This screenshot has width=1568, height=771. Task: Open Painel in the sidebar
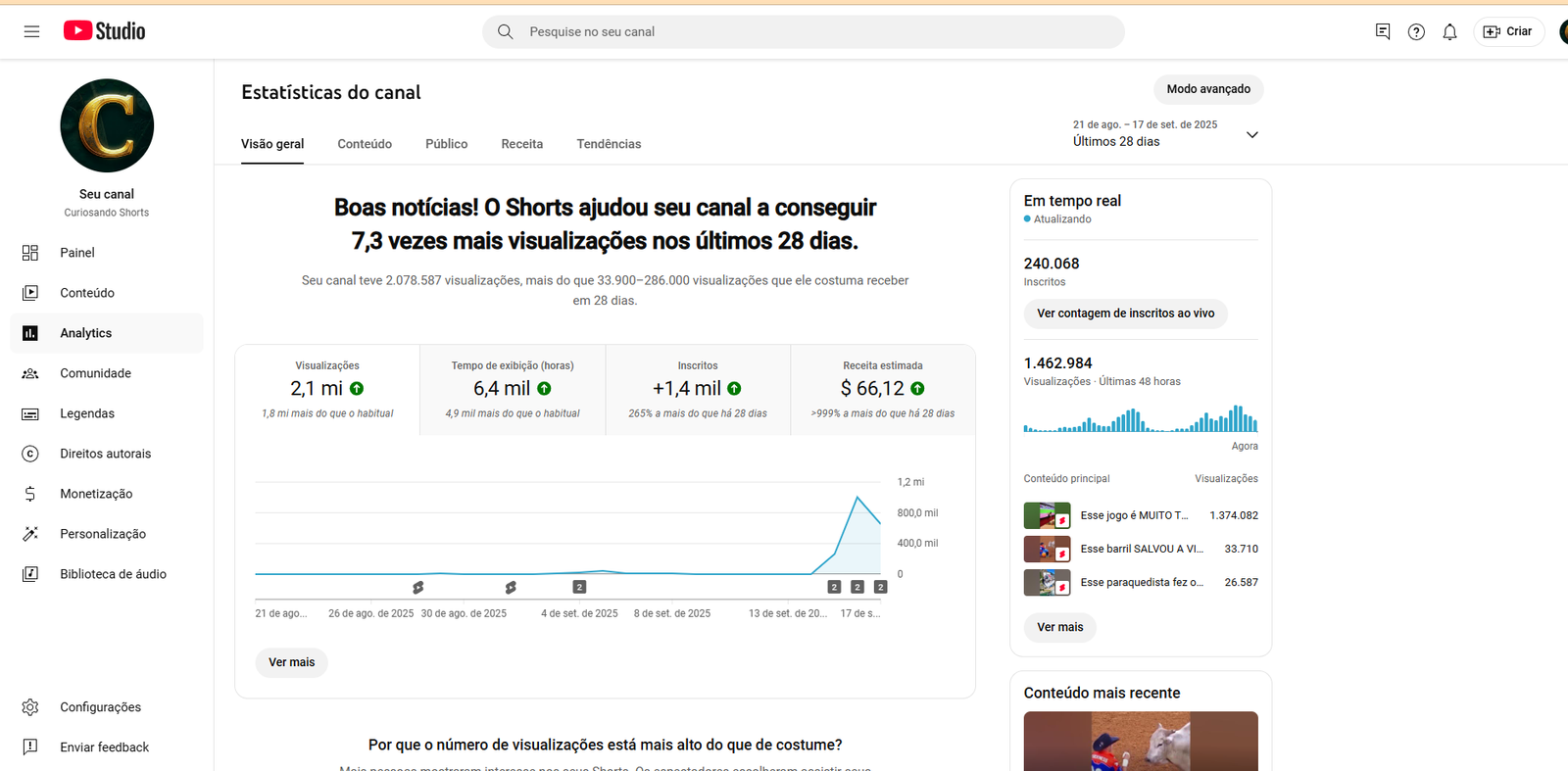pos(107,253)
